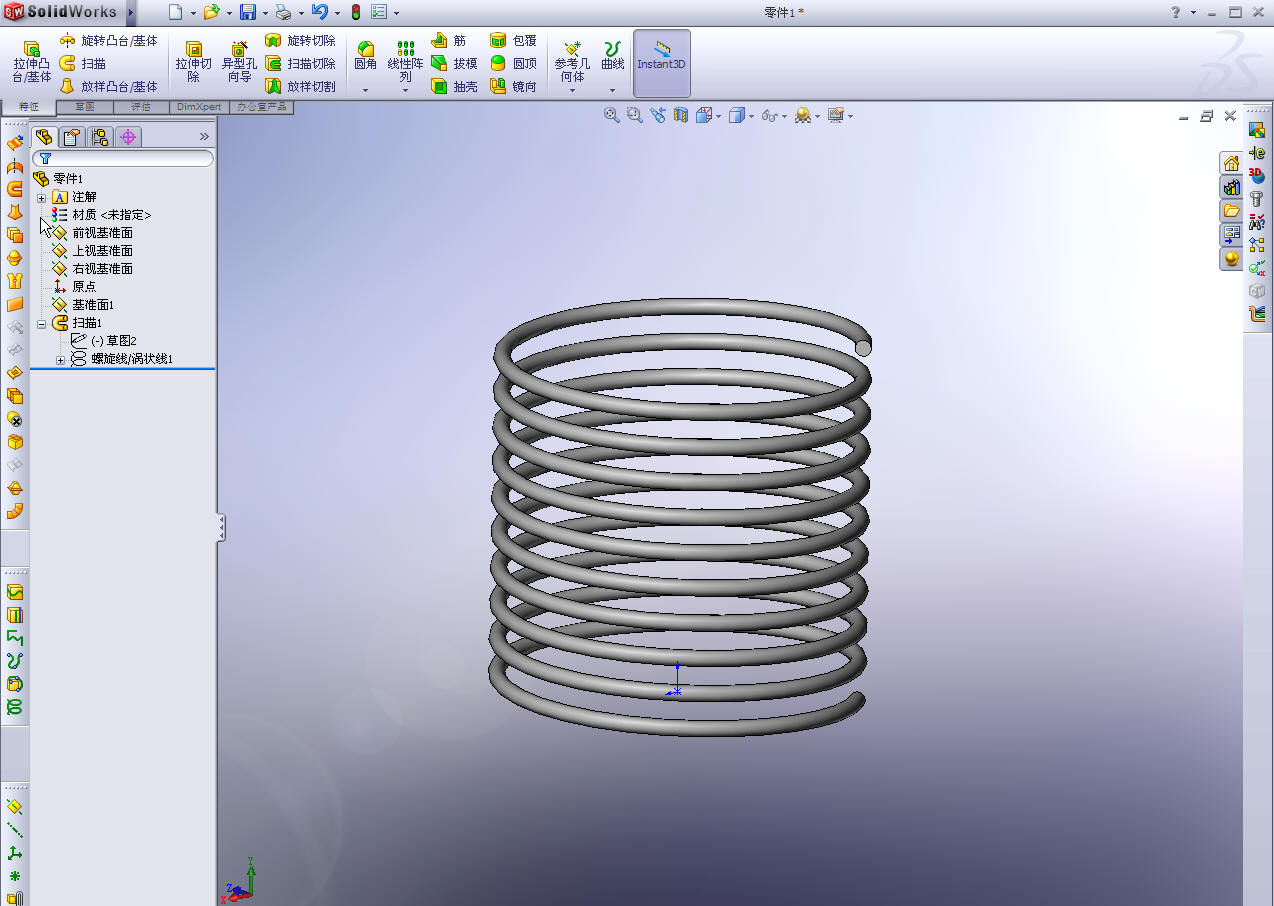Select 扫描切除 swept cut tool
1274x906 pixels.
point(300,63)
